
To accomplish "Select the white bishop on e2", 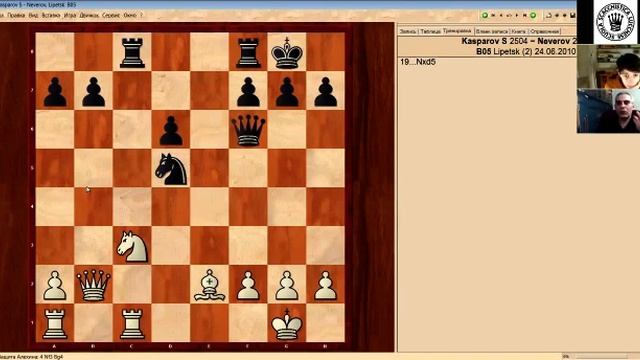I will click(209, 285).
